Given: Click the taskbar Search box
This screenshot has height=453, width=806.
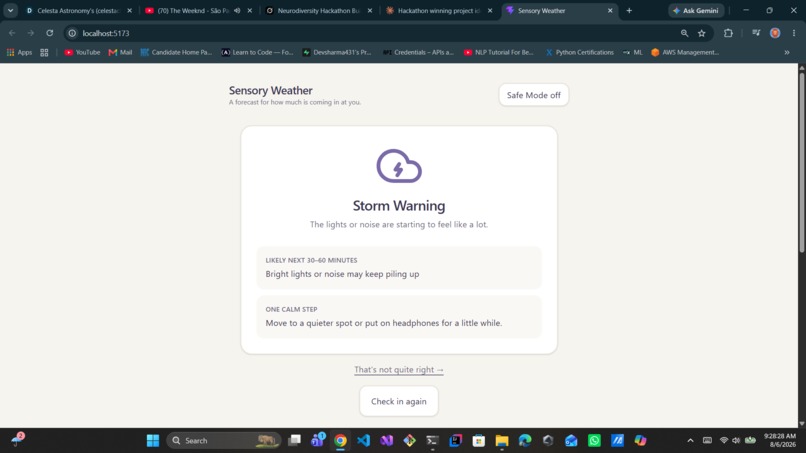Looking at the screenshot, I should coord(224,441).
